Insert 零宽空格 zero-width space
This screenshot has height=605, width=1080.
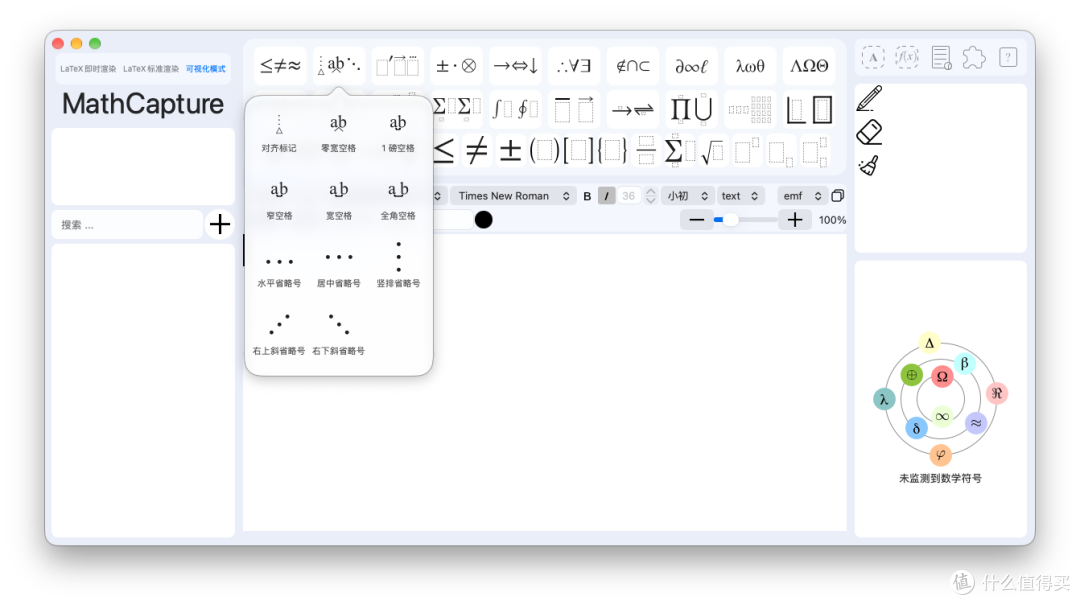pyautogui.click(x=338, y=134)
